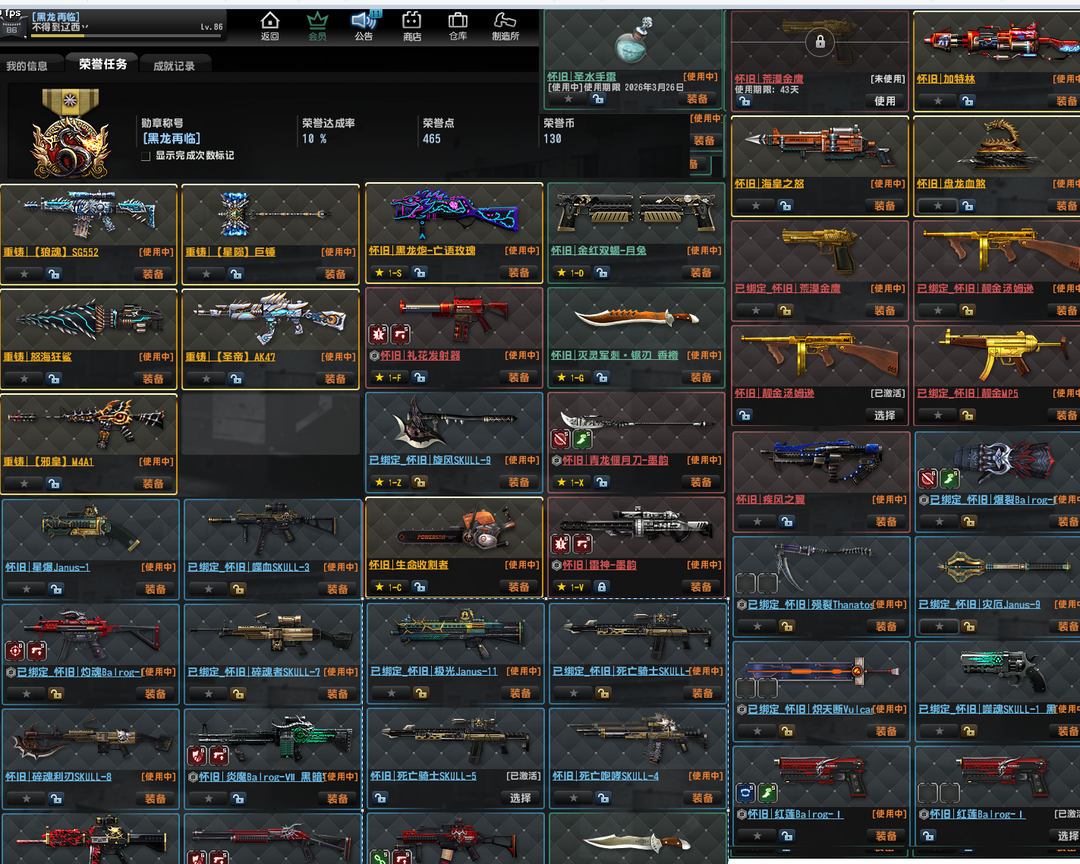The image size is (1080, 864).
Task: Click lock icon on 炽天断Vulcan card
Action: pyautogui.click(x=786, y=731)
